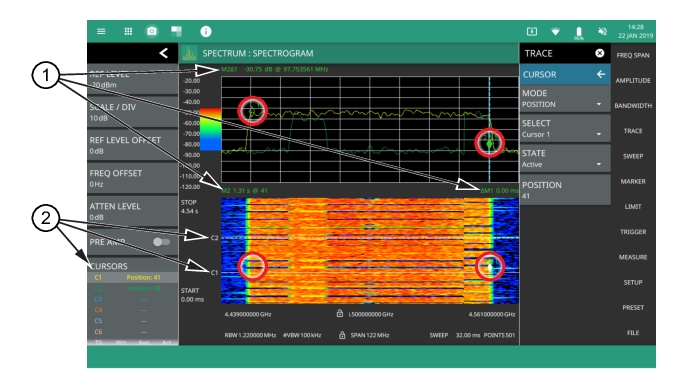Toggle the PRE AMP switch
Viewport: 678px width, 375px height.
tap(161, 242)
